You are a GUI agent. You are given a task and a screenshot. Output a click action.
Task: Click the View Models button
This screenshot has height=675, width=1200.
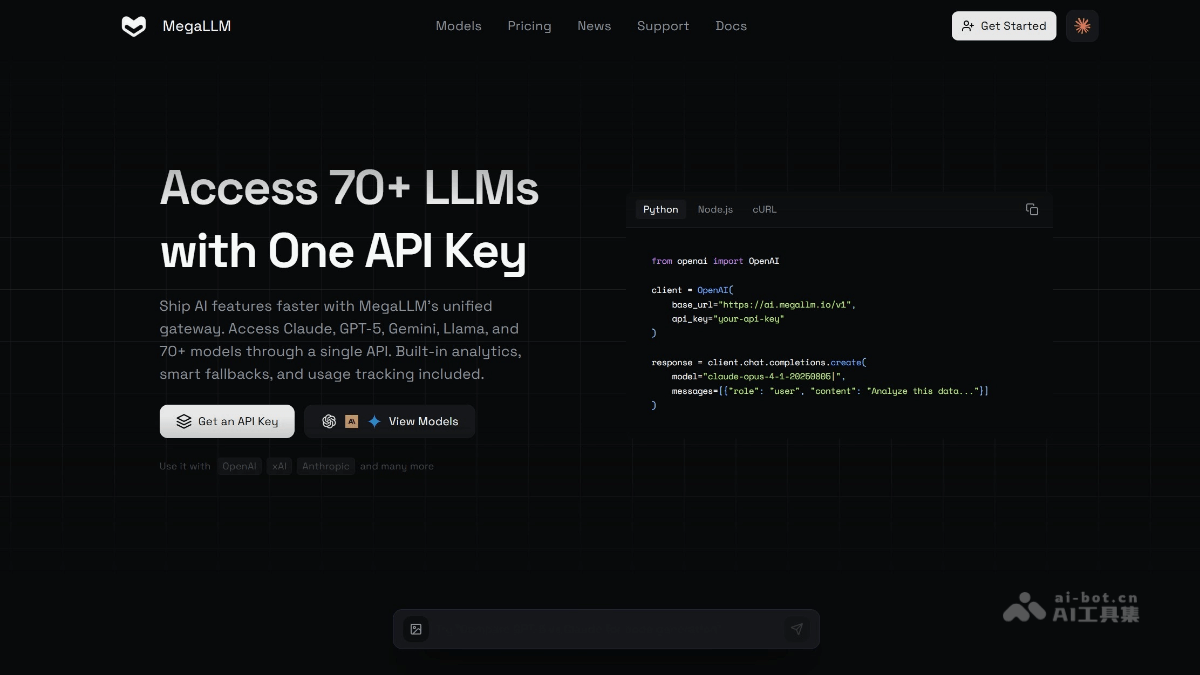tap(389, 421)
